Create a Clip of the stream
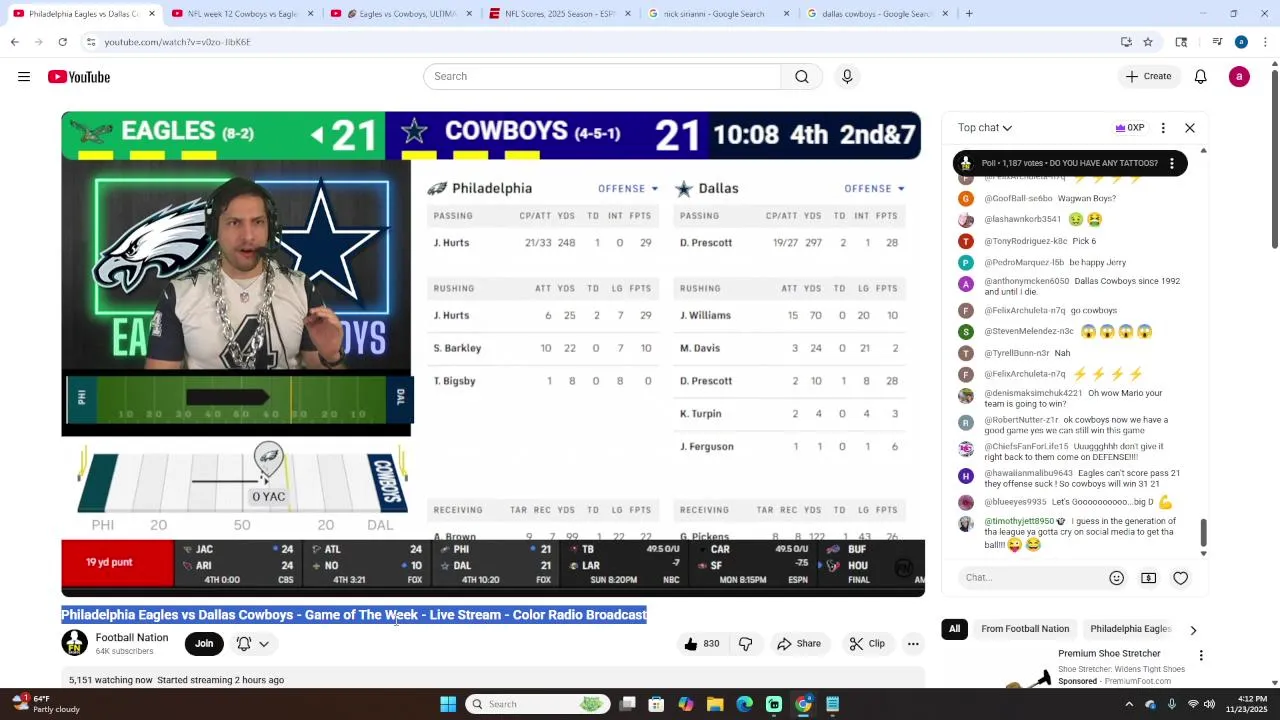Screen dimensions: 1280x720 (867, 644)
